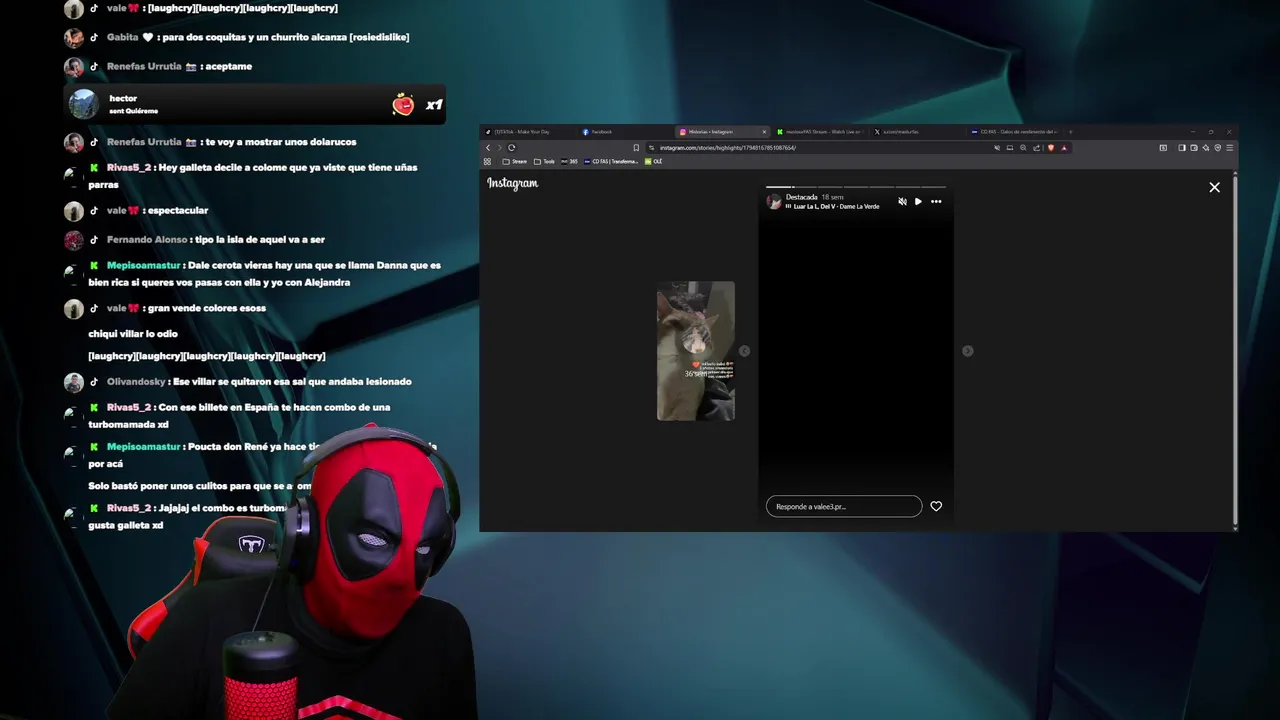Image resolution: width=1280 pixels, height=720 pixels.
Task: Click the zoom magnifier icon in address bar
Action: pos(1023,148)
